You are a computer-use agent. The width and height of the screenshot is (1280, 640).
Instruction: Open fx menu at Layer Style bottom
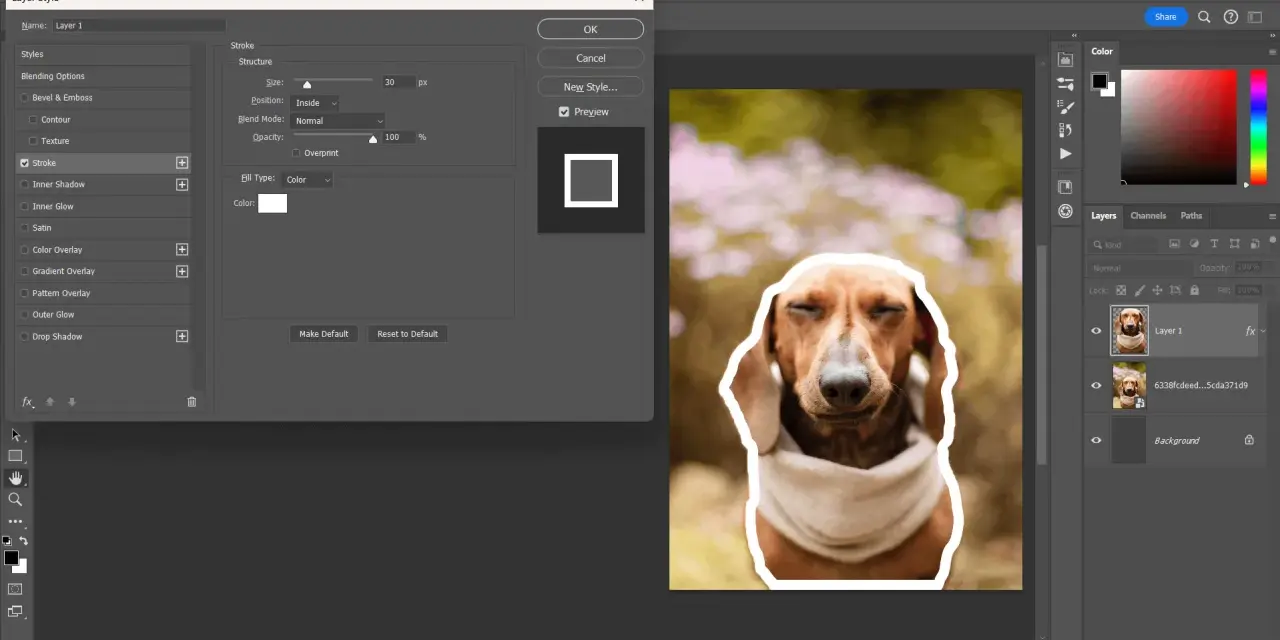point(28,402)
